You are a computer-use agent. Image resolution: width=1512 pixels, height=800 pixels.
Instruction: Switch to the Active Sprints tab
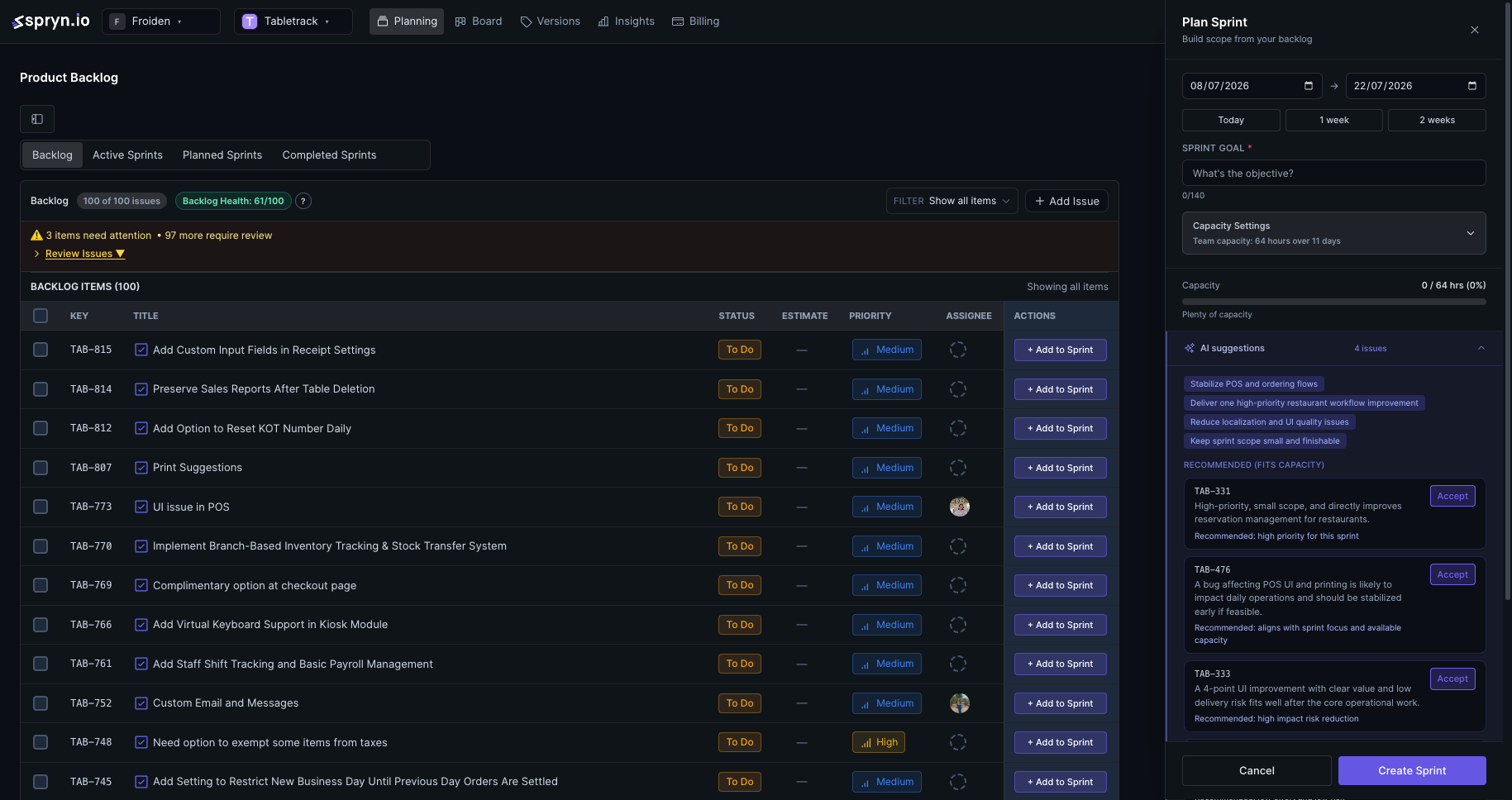127,155
